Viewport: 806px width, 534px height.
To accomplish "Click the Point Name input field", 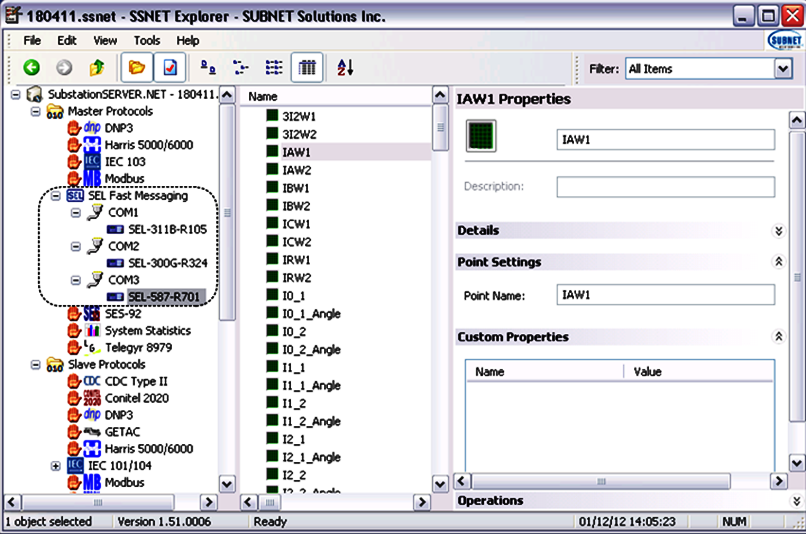I will (x=666, y=295).
